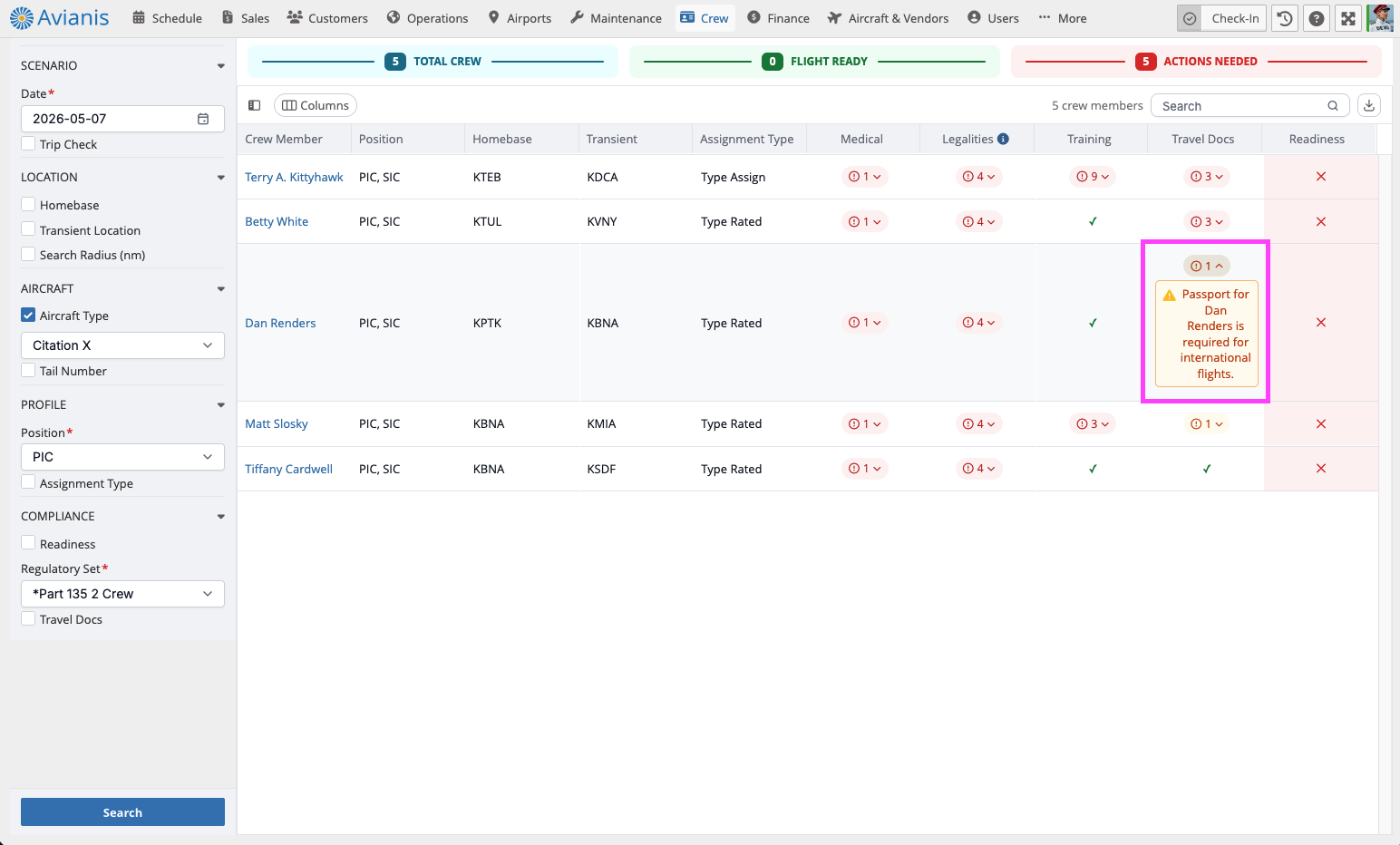1400x845 pixels.
Task: Toggle fullscreen expand icon in top bar
Action: coord(1348,18)
